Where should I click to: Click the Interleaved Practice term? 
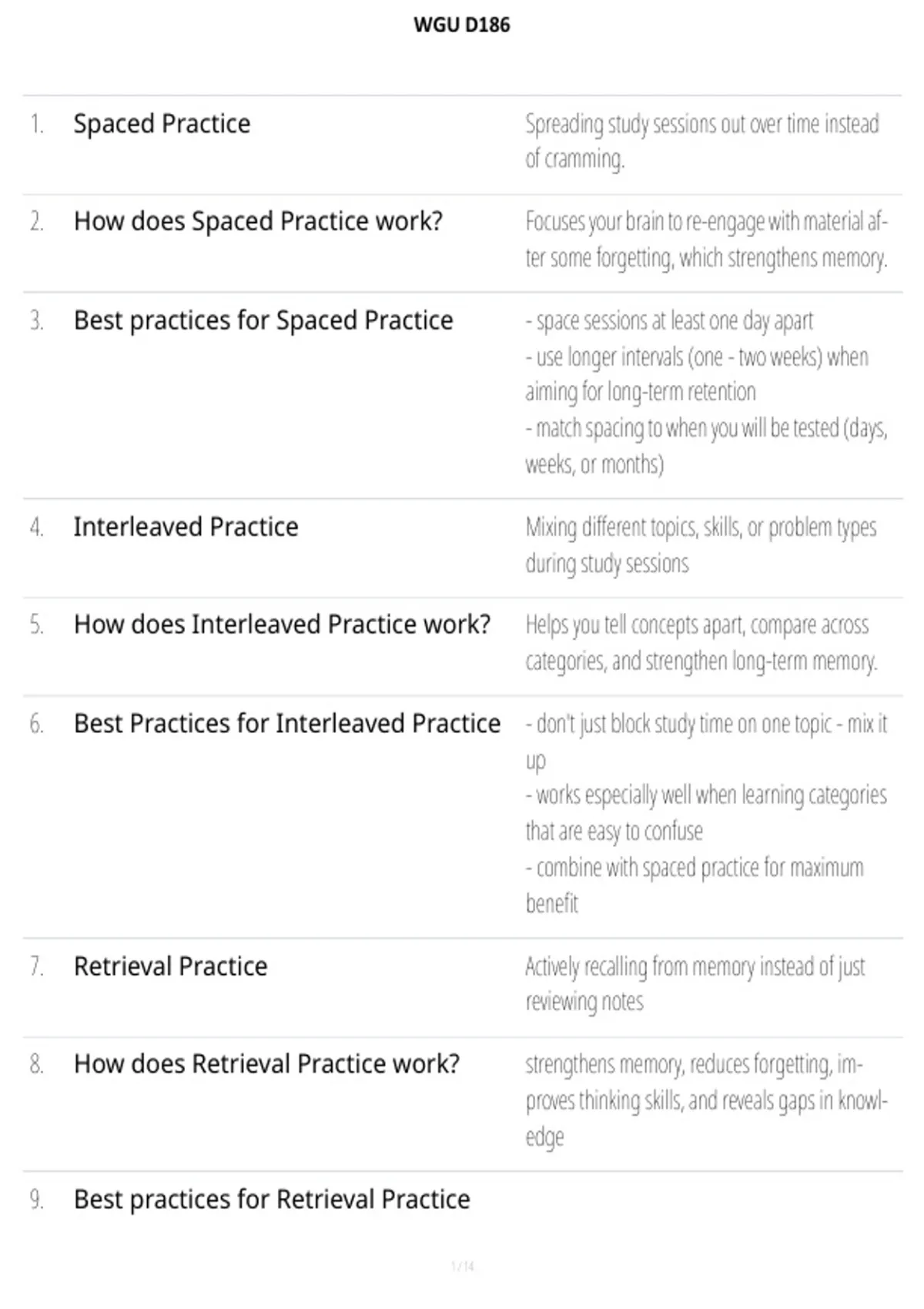(186, 527)
